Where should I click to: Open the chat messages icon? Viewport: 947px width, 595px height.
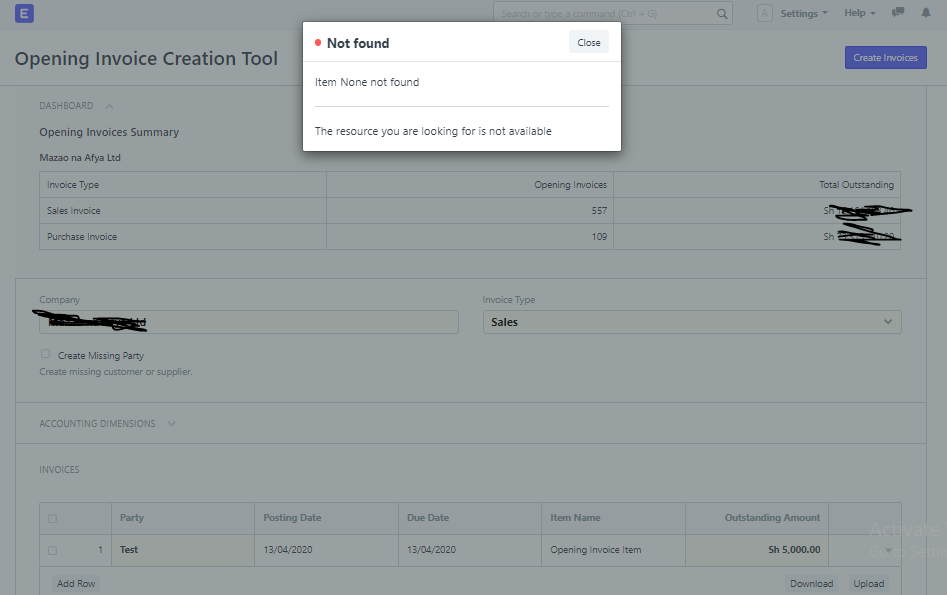[898, 13]
